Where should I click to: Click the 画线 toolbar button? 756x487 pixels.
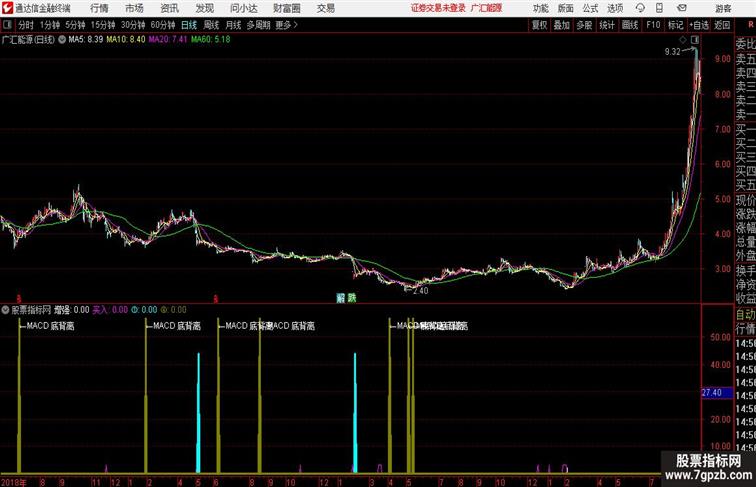point(630,25)
